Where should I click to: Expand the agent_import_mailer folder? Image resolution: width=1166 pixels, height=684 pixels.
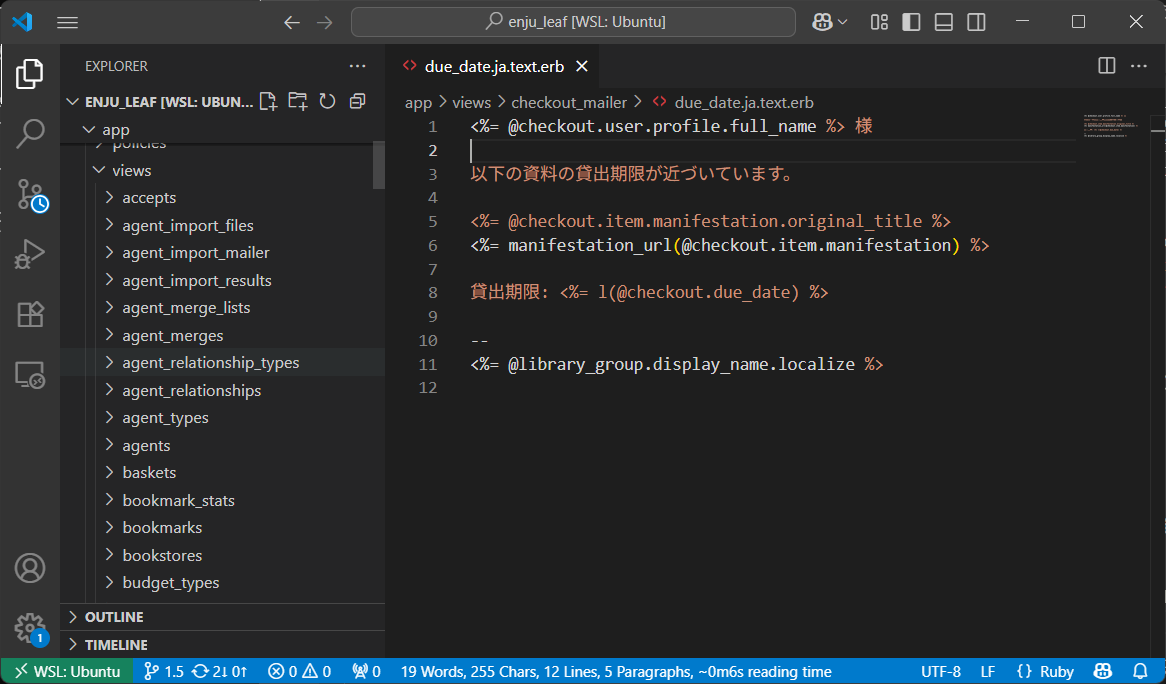[222, 253]
